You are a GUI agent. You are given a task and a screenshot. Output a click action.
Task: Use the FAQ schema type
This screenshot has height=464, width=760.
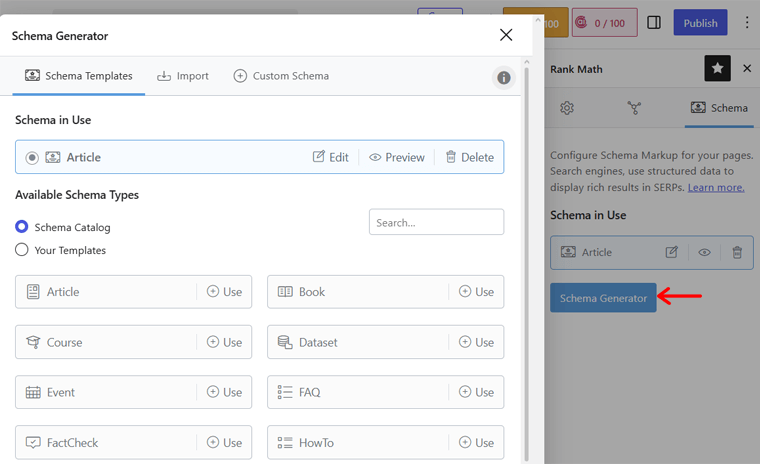(476, 392)
